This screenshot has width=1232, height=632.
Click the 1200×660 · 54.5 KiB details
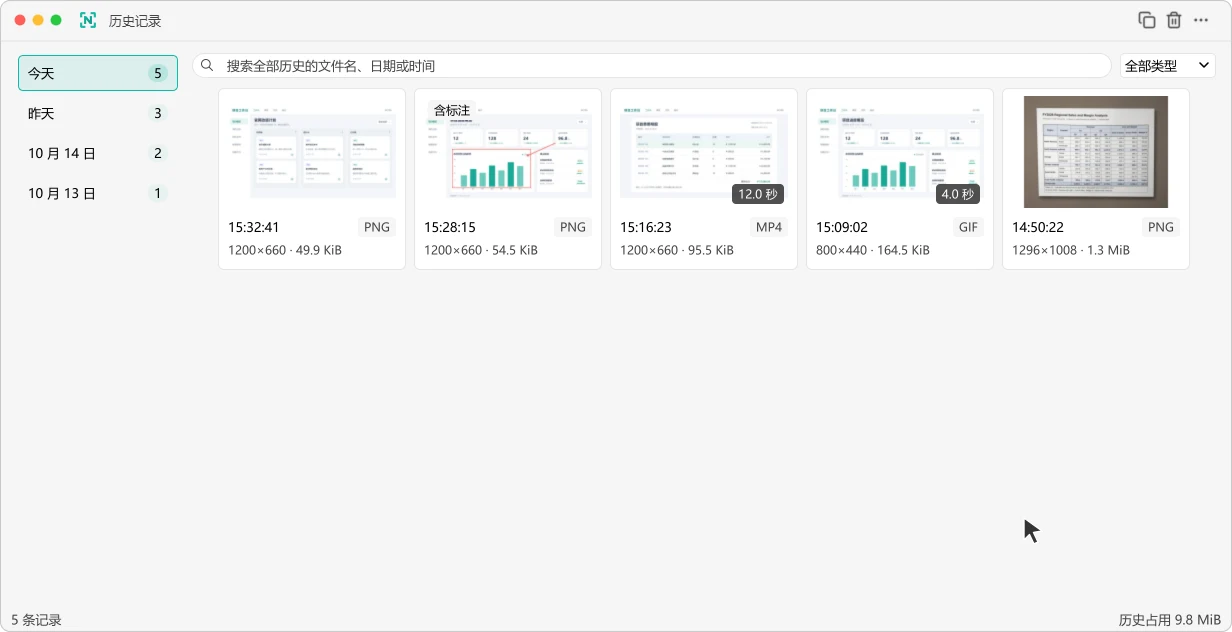click(x=481, y=250)
